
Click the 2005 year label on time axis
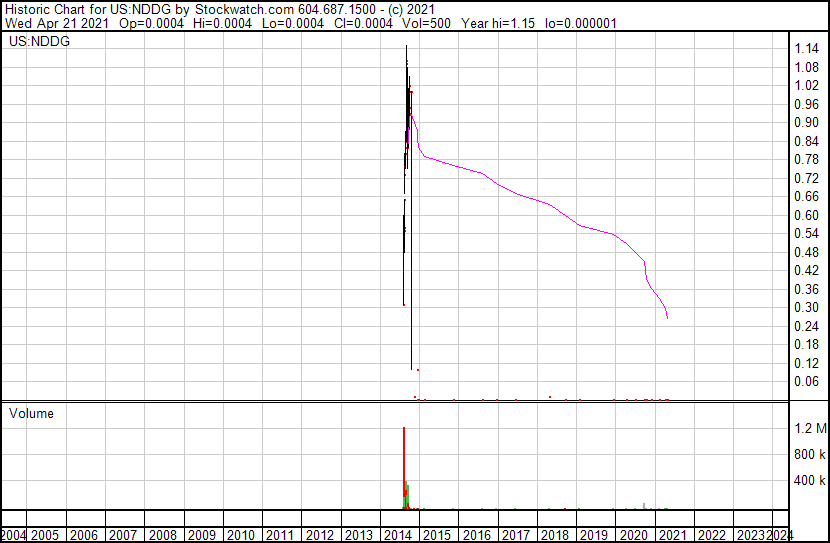(x=45, y=535)
